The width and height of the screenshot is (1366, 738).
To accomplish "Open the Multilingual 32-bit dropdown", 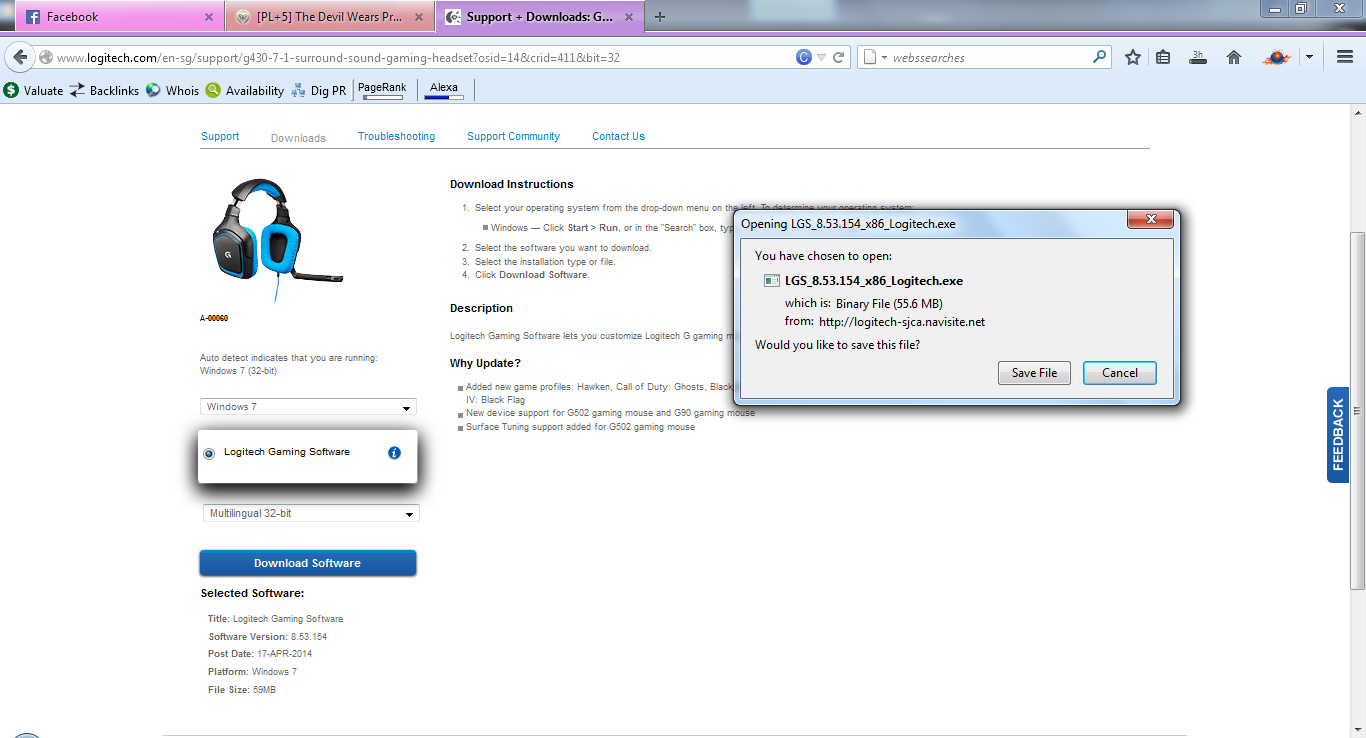I will click(311, 513).
